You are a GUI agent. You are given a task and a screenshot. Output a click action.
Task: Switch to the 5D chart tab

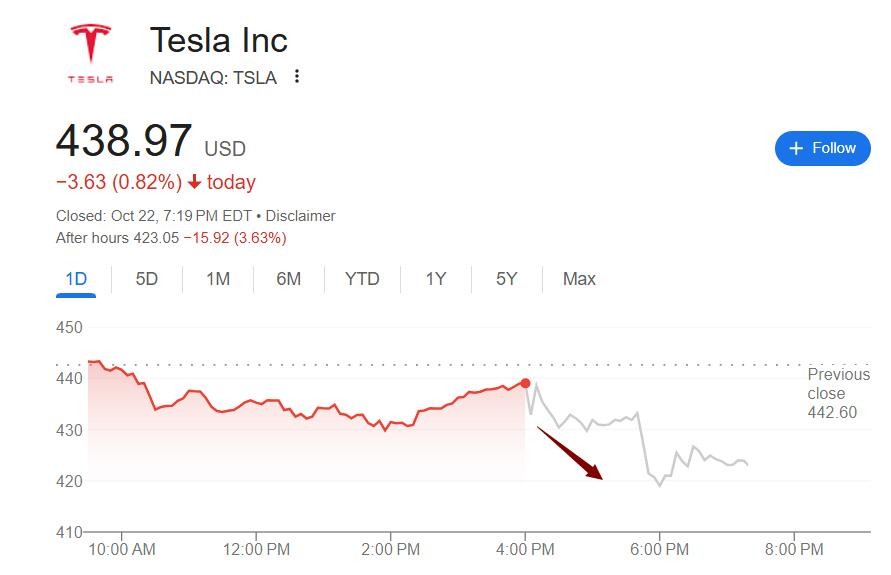[x=147, y=279]
